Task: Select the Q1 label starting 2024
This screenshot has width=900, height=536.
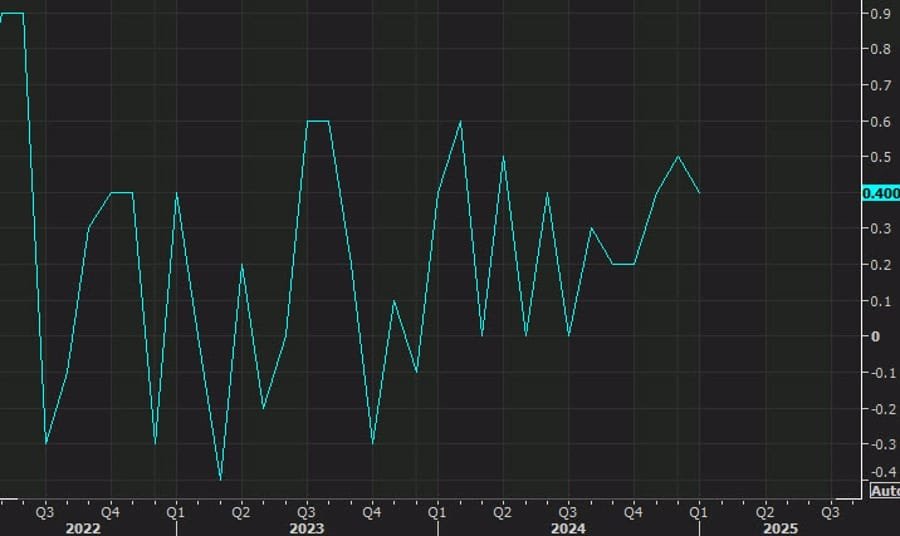Action: 437,511
